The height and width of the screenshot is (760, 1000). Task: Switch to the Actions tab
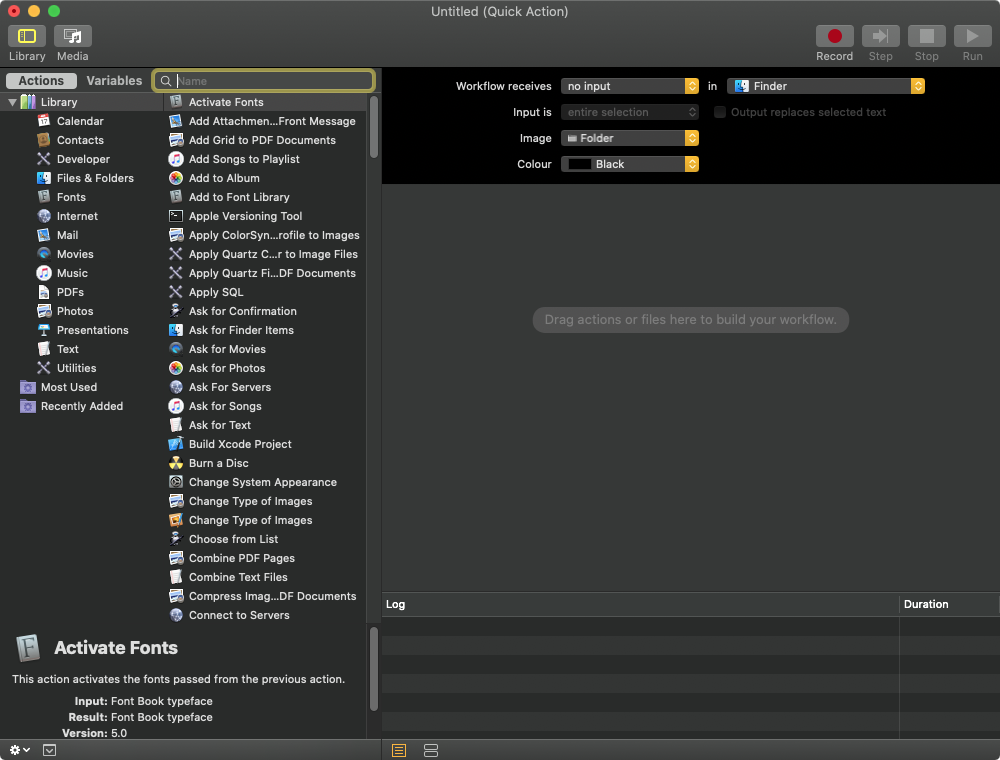[x=41, y=81]
